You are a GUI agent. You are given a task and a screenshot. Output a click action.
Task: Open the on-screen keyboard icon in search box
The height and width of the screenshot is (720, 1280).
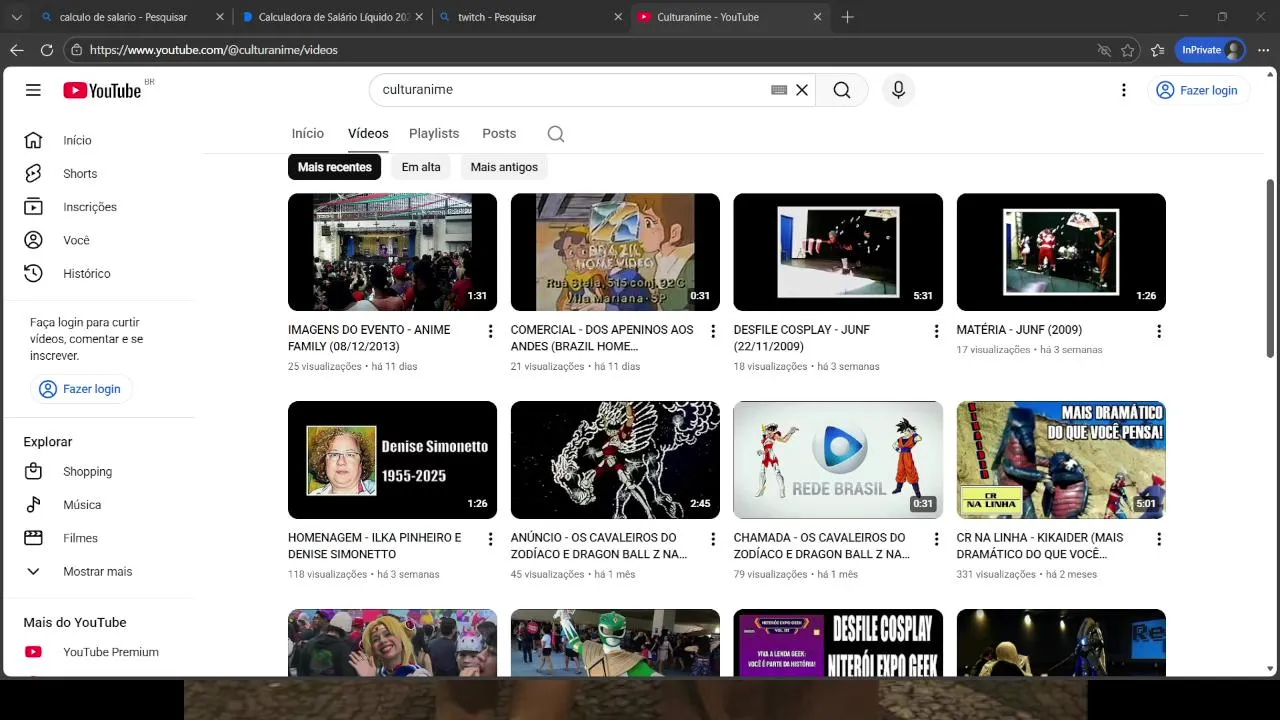[779, 90]
